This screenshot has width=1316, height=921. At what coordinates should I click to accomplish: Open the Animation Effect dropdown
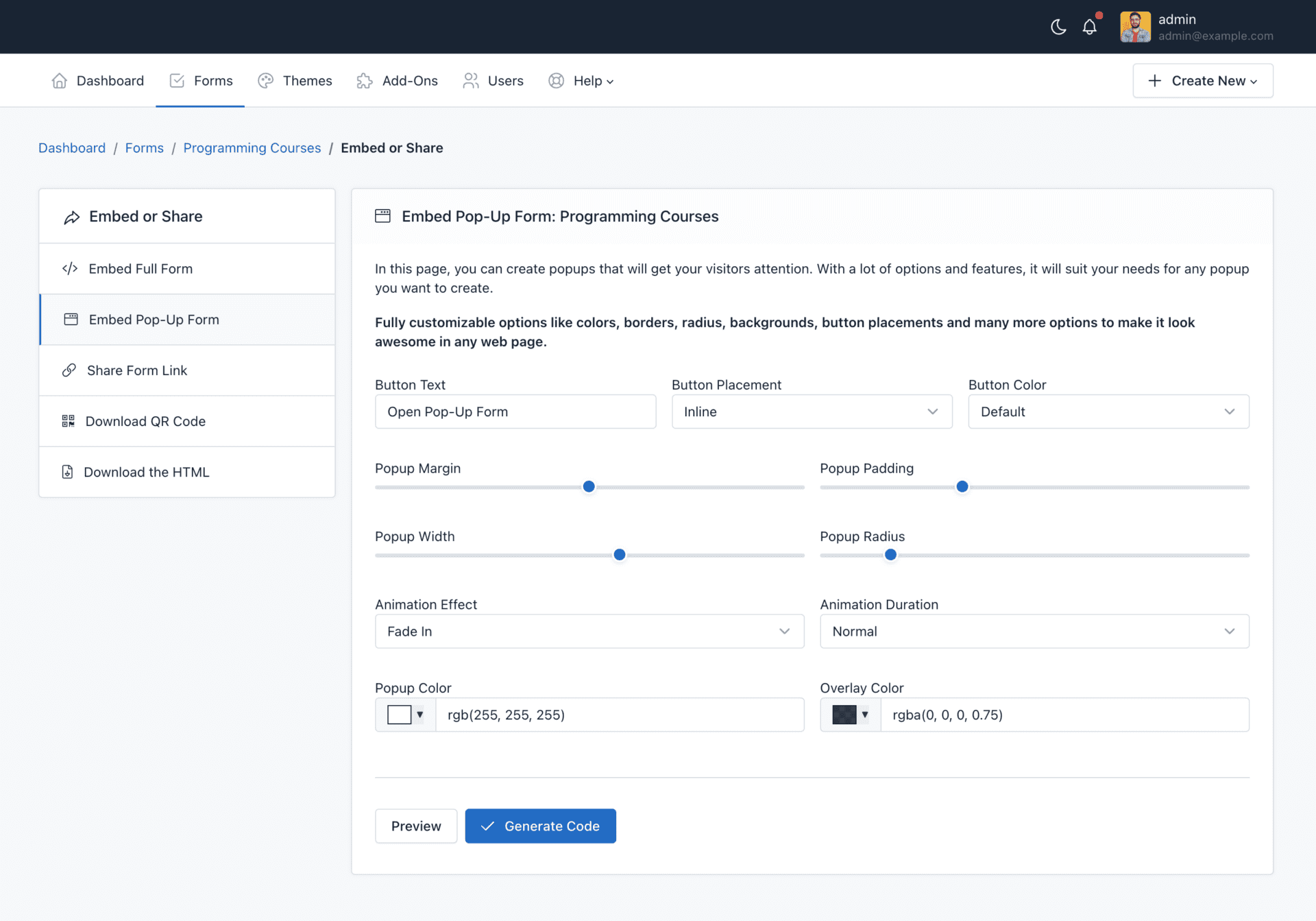click(x=589, y=631)
